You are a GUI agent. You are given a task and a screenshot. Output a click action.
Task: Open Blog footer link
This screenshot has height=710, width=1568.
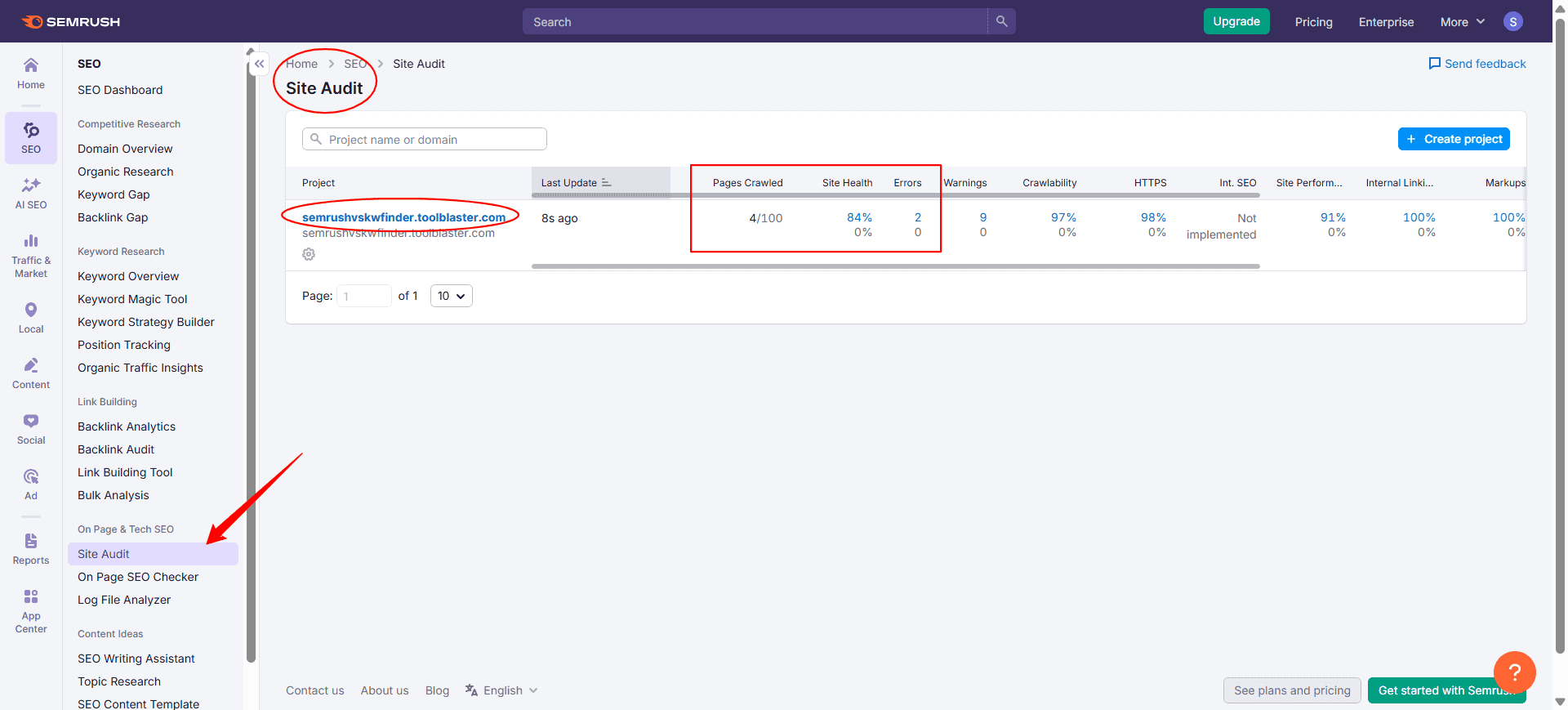pos(437,690)
